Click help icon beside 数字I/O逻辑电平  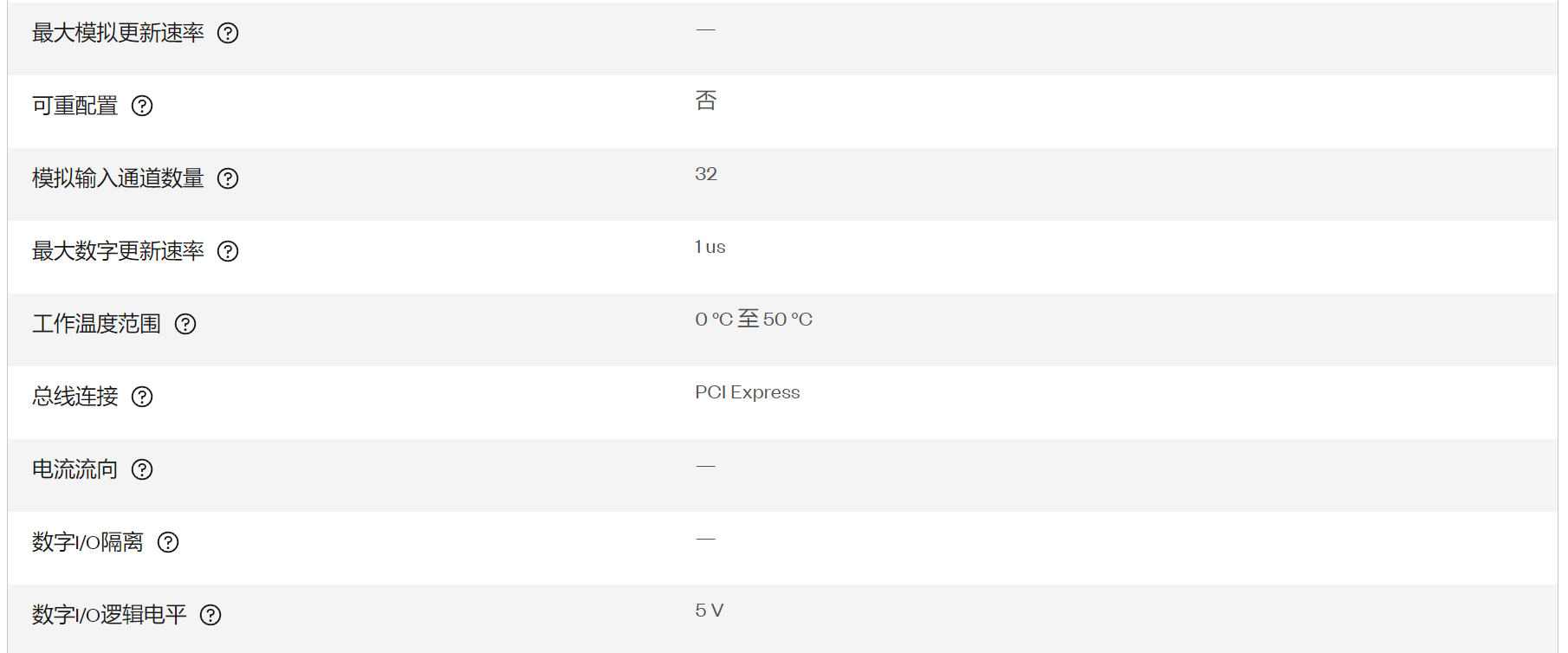(211, 615)
